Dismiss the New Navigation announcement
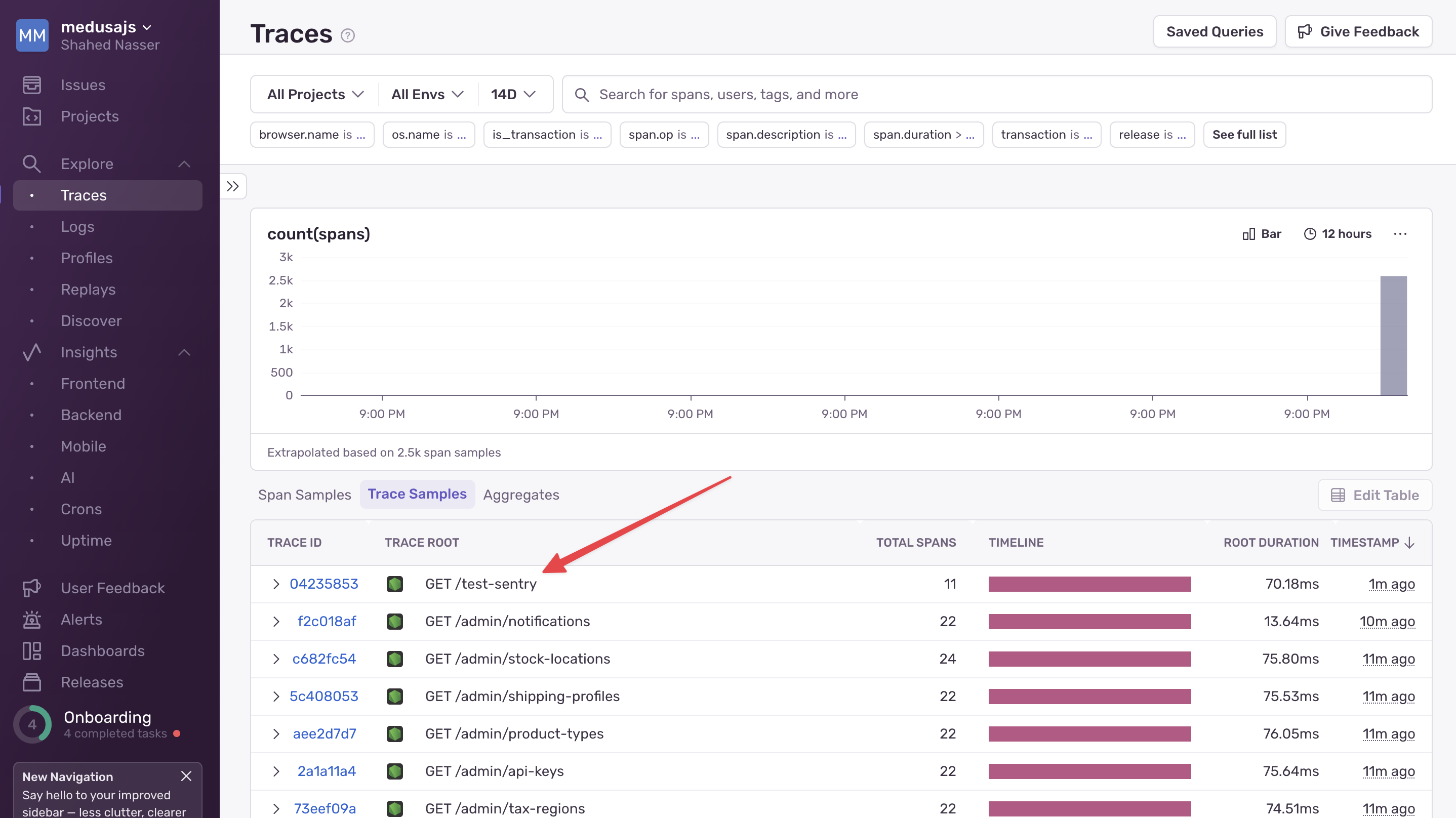Image resolution: width=1456 pixels, height=818 pixels. pyautogui.click(x=186, y=775)
